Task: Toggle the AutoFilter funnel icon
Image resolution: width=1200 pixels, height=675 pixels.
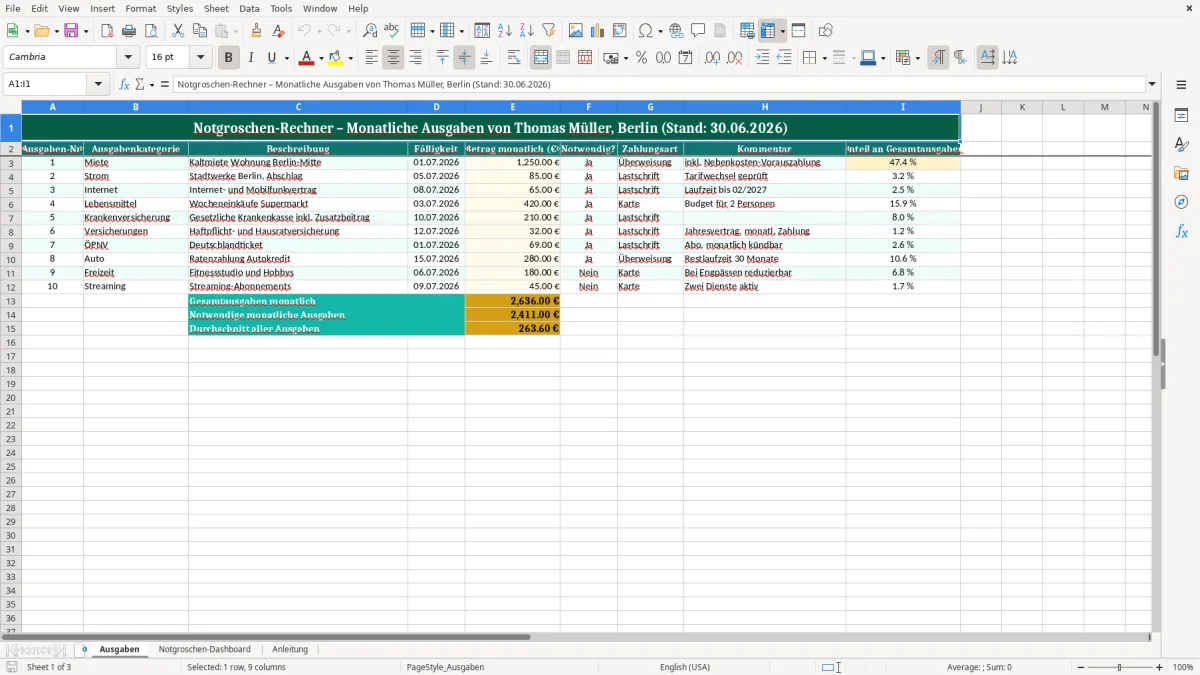Action: click(548, 31)
